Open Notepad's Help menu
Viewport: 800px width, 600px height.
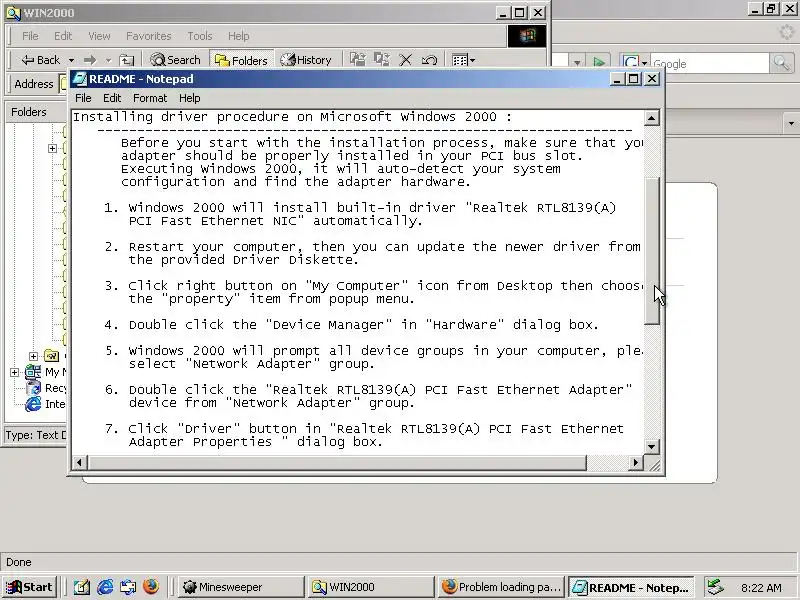pos(189,98)
